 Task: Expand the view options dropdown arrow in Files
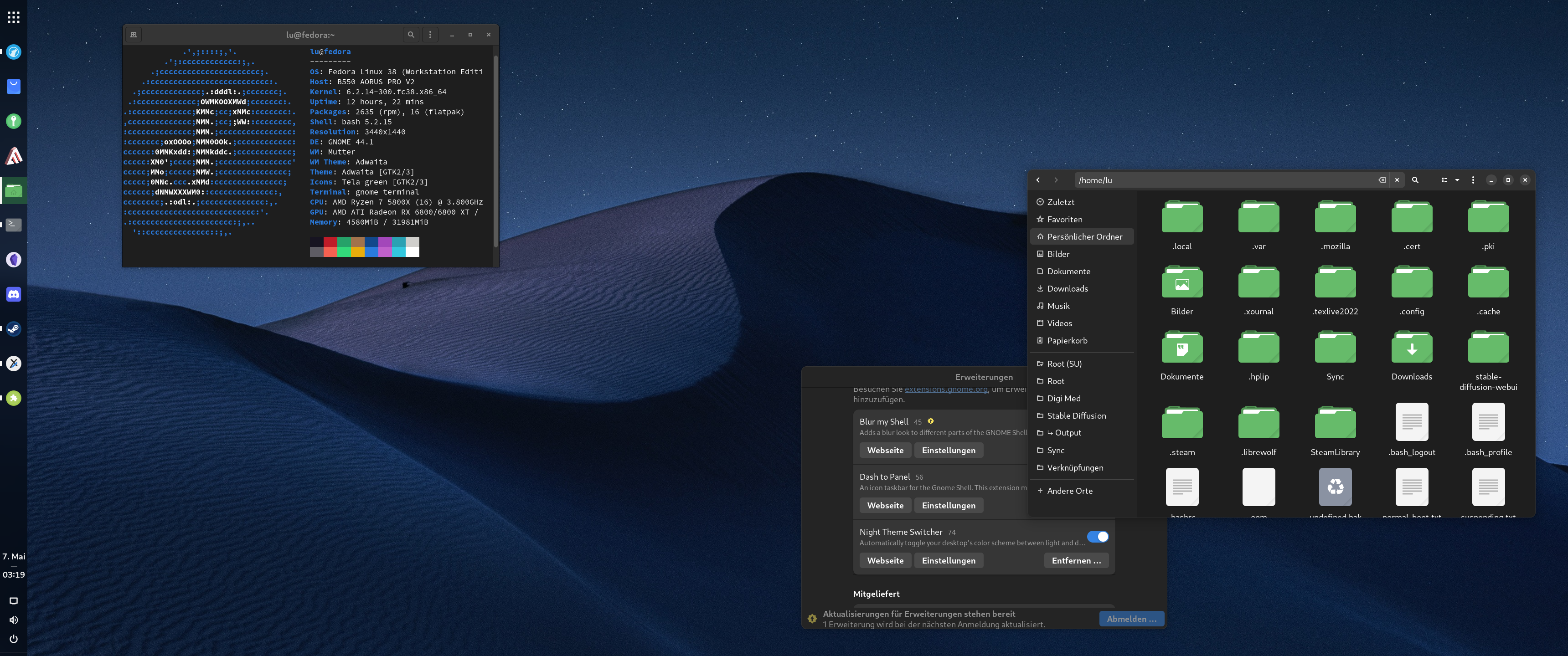1457,180
